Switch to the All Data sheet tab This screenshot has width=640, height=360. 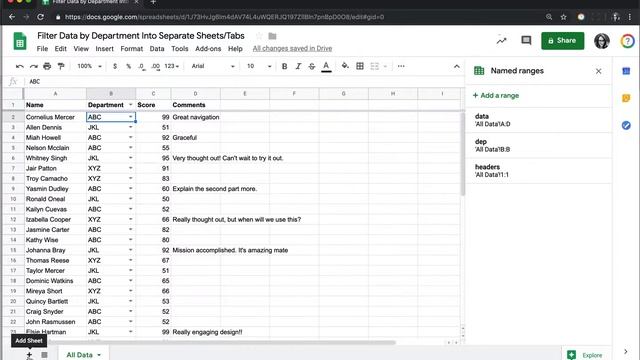click(79, 355)
